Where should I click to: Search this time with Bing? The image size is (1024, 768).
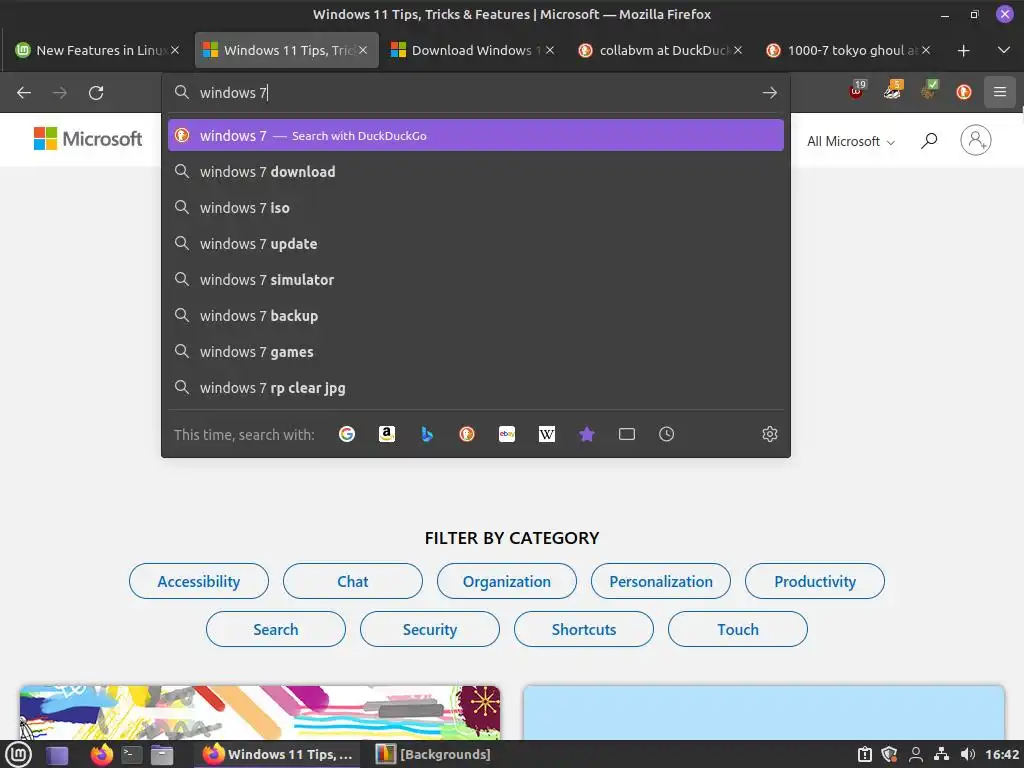pos(426,434)
